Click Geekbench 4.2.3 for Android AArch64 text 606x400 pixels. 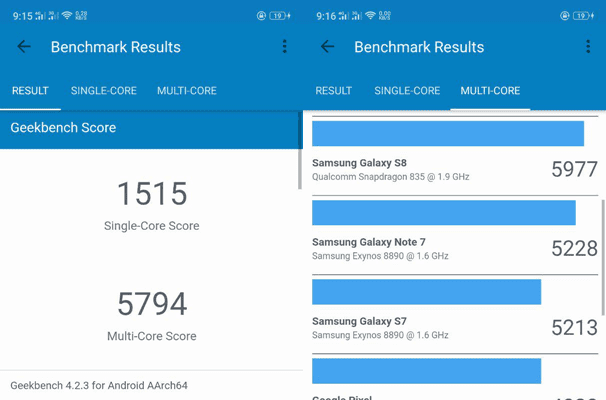click(99, 386)
